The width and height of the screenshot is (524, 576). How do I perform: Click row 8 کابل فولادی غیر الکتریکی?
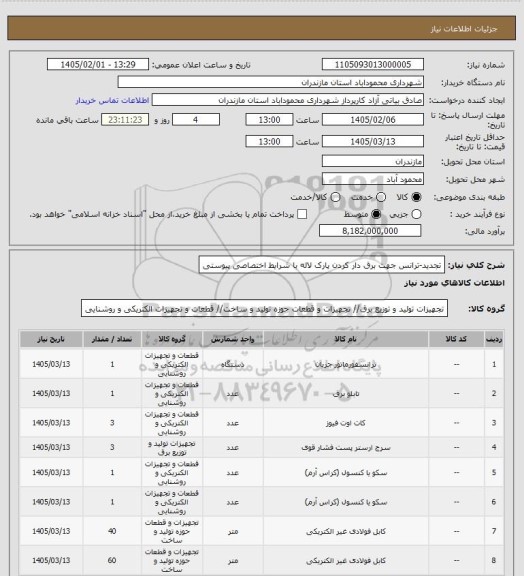346,561
